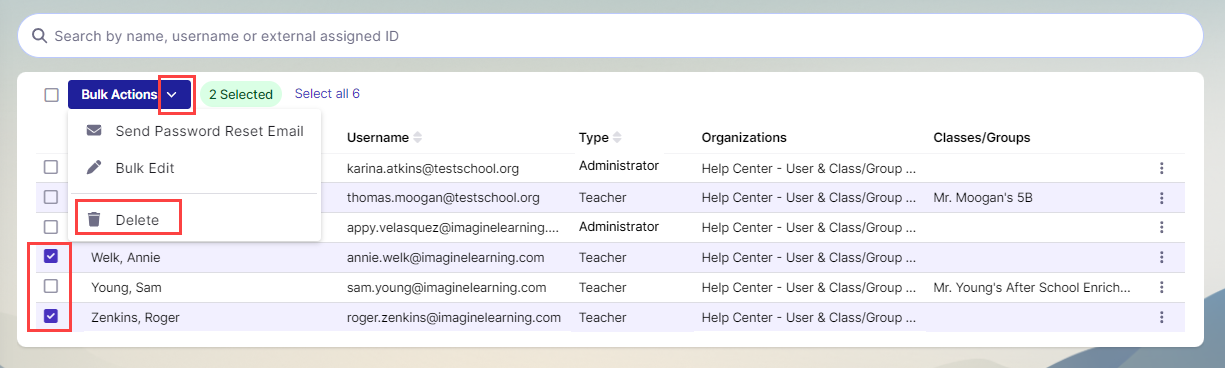
Task: Collapse the Bulk Actions dropdown chevron
Action: point(172,95)
